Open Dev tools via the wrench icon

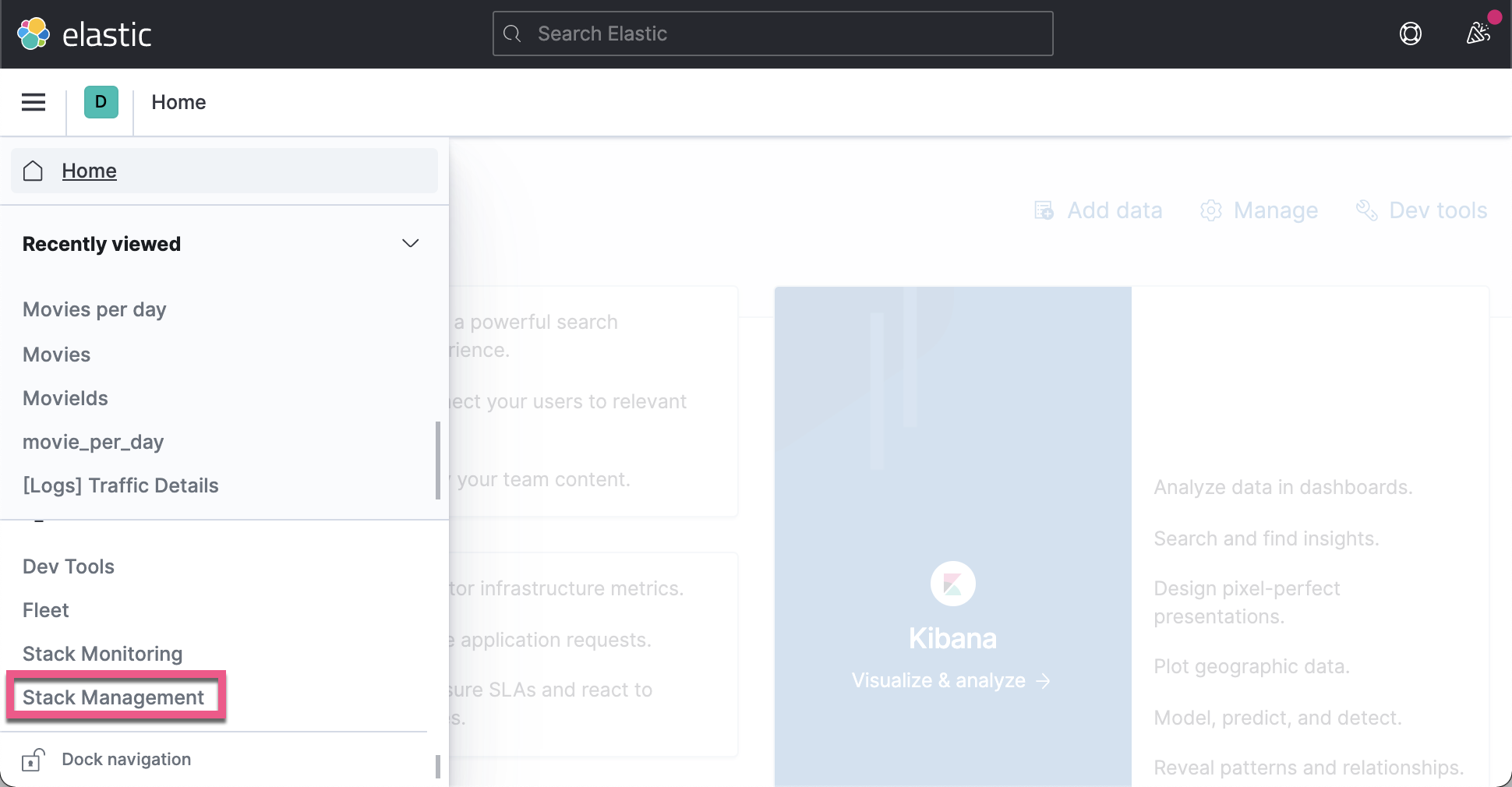tap(1365, 210)
